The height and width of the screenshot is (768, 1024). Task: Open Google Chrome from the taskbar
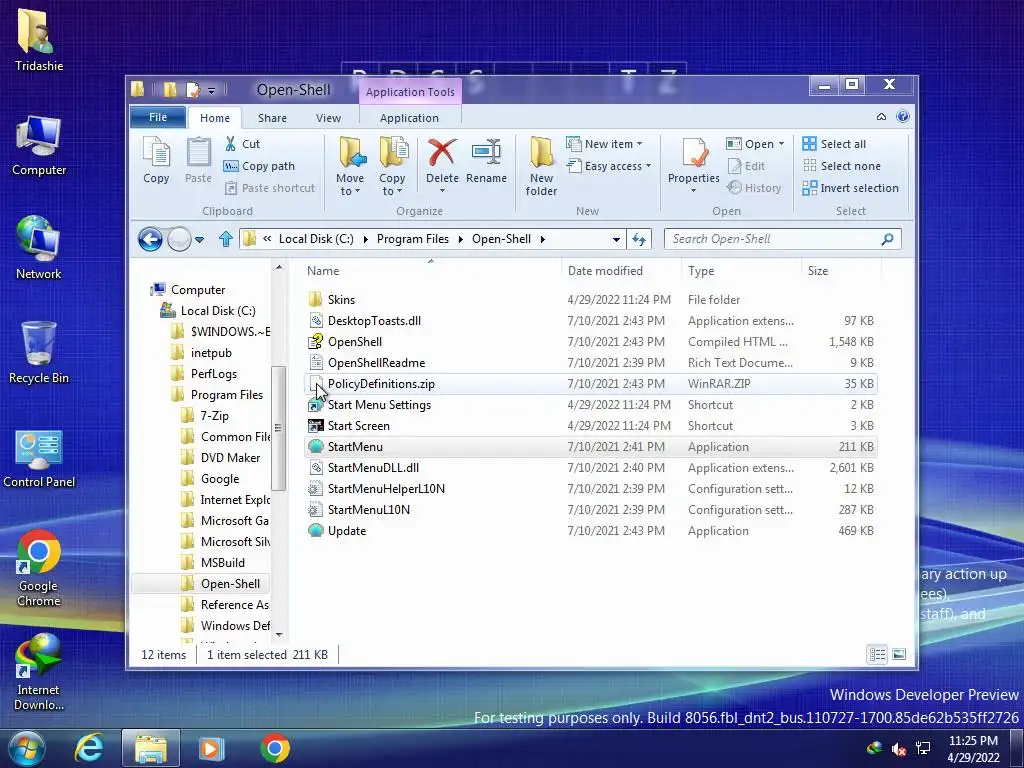275,748
